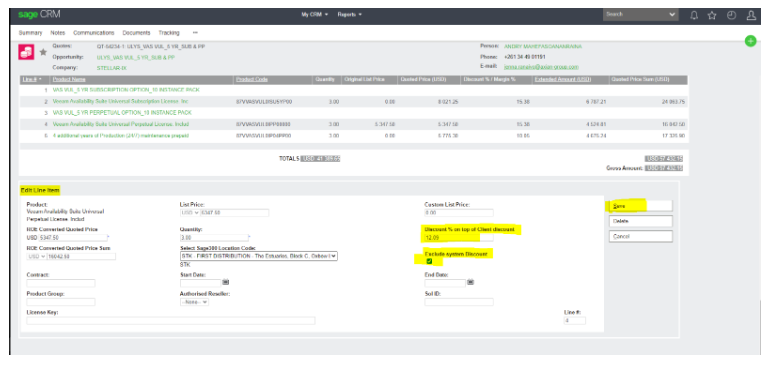Click into the top Search field

coord(635,15)
